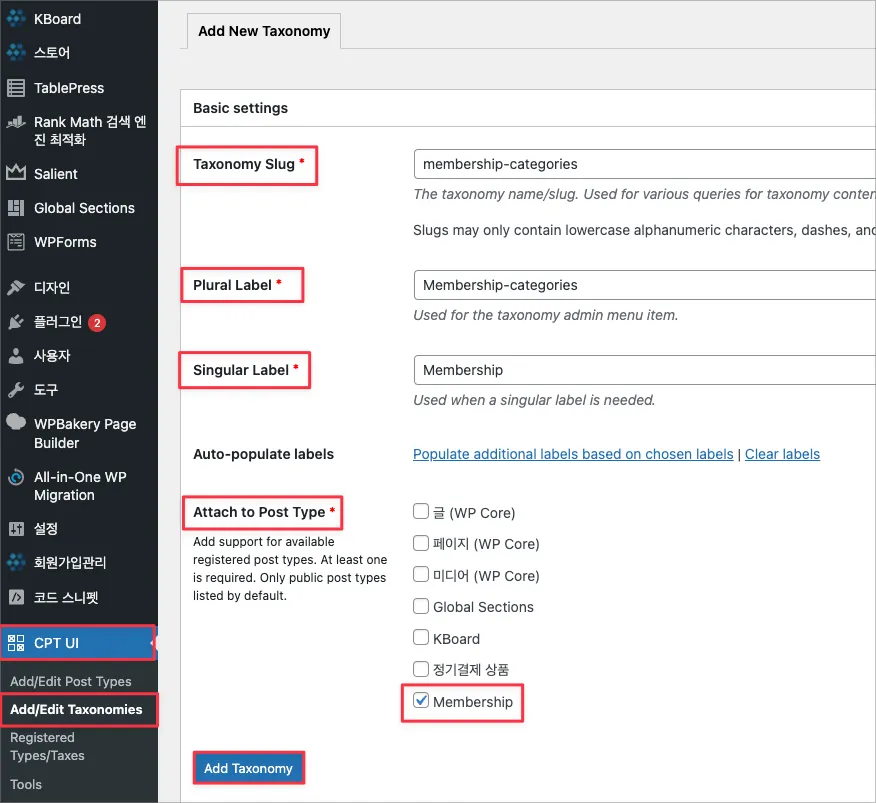Click the WPBakery Page Builder cloud icon
The image size is (876, 803).
[16, 423]
